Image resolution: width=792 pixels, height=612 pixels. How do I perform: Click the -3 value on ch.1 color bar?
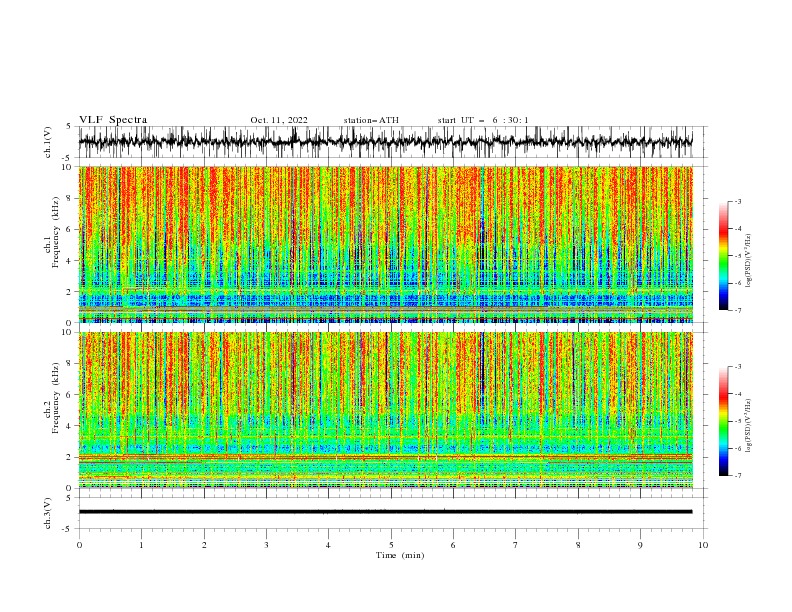(738, 202)
